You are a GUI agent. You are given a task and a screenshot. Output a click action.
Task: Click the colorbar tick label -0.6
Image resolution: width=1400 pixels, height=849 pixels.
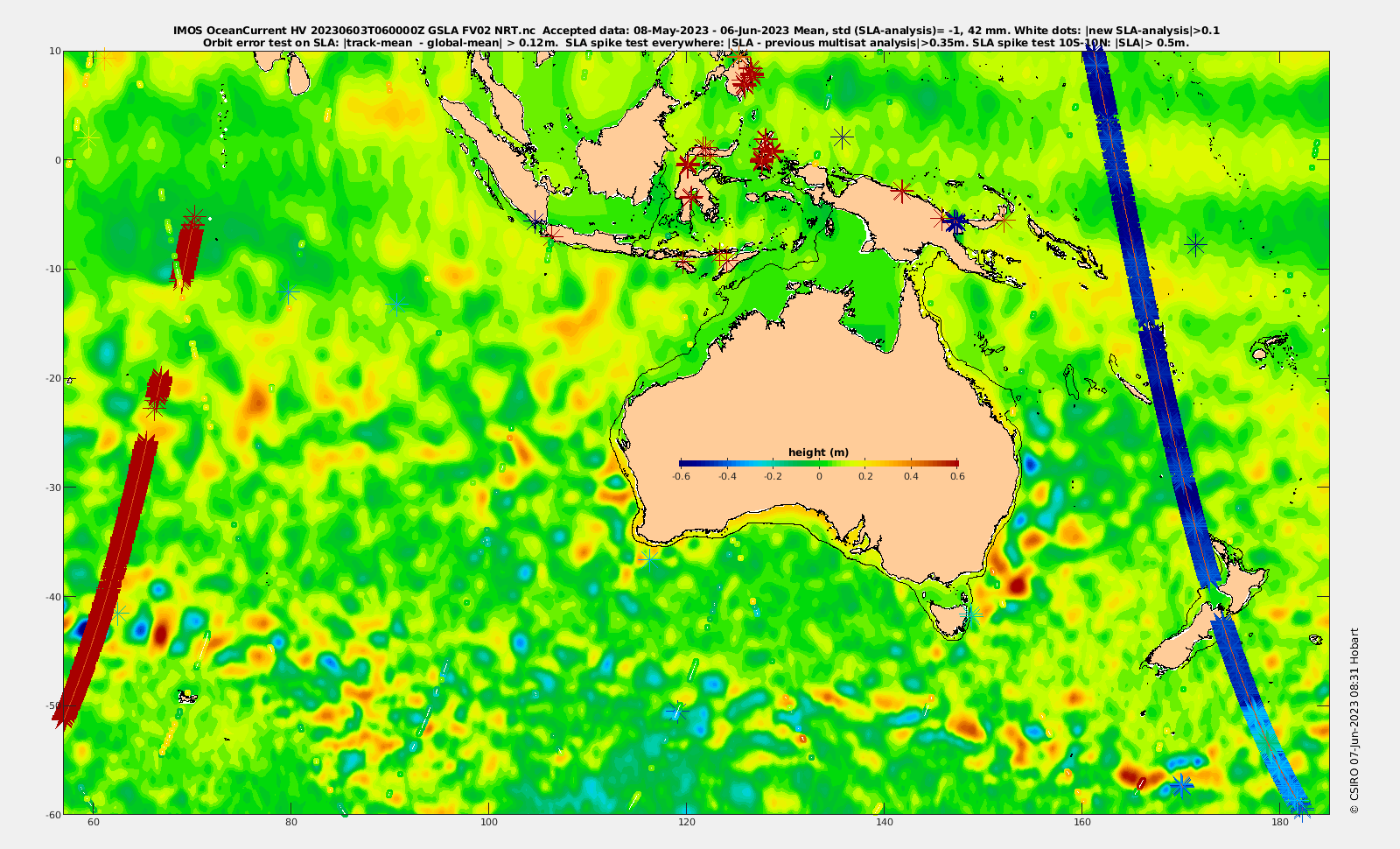click(x=680, y=476)
